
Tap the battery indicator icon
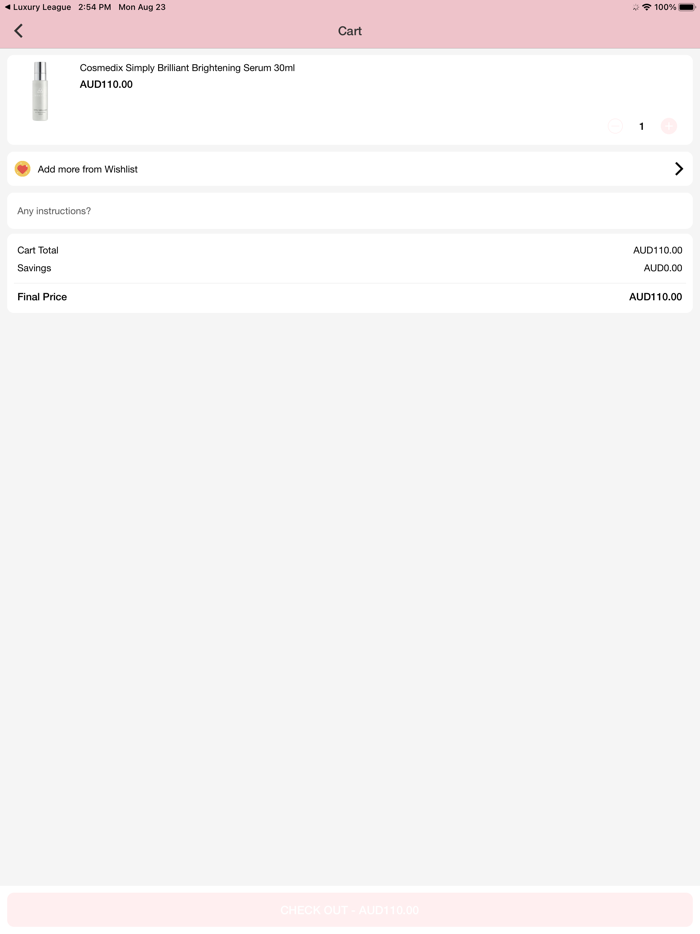[x=687, y=7]
